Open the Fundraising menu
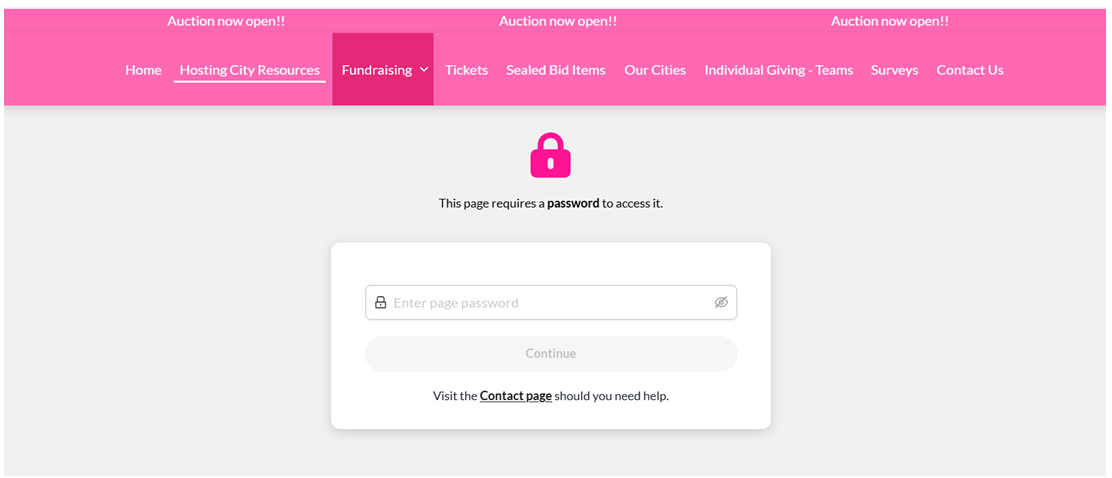 (x=377, y=70)
